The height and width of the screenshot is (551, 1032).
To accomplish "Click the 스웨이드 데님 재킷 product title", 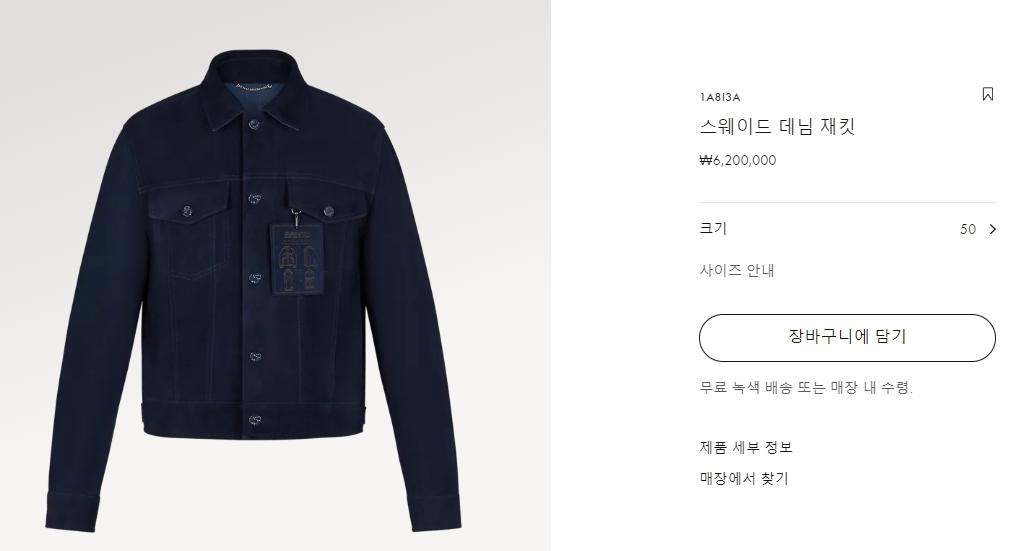I will 777,126.
